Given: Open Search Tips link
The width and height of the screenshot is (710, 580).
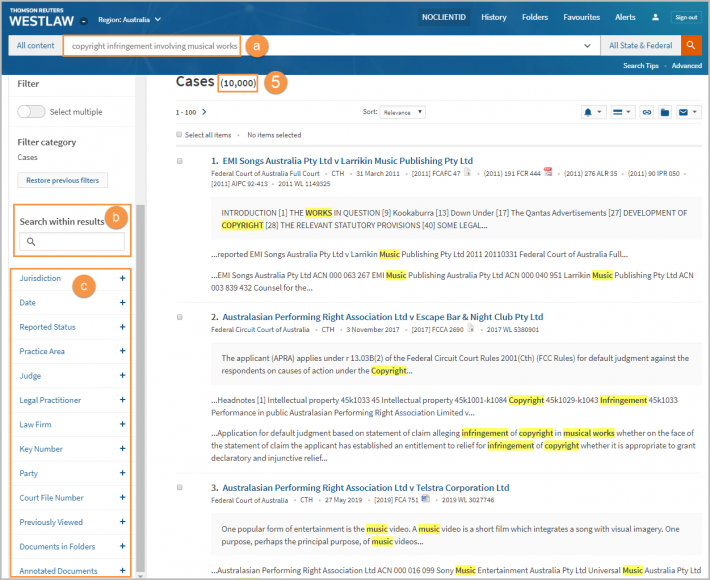Looking at the screenshot, I should 640,66.
